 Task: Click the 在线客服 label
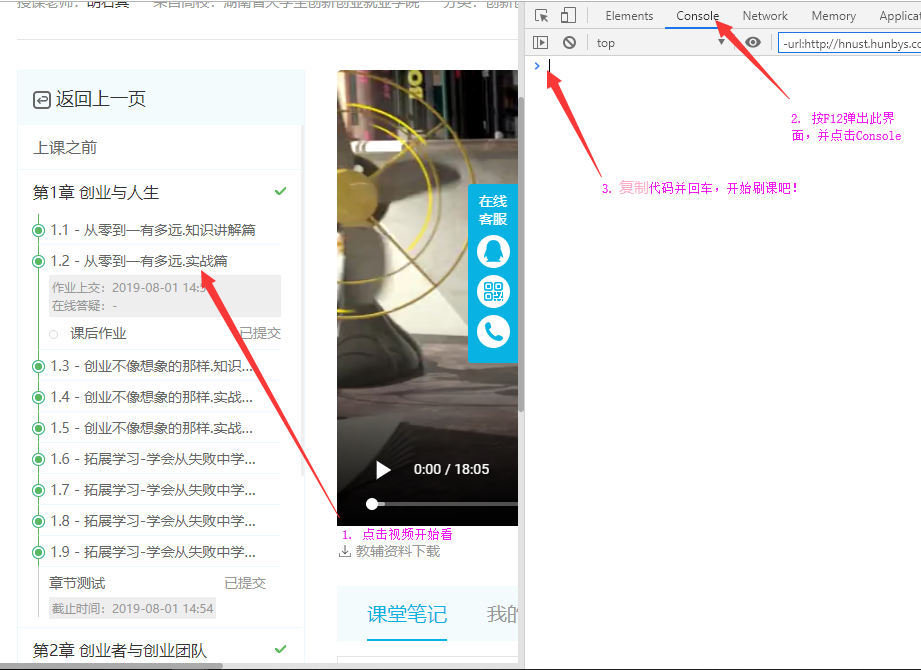point(493,210)
